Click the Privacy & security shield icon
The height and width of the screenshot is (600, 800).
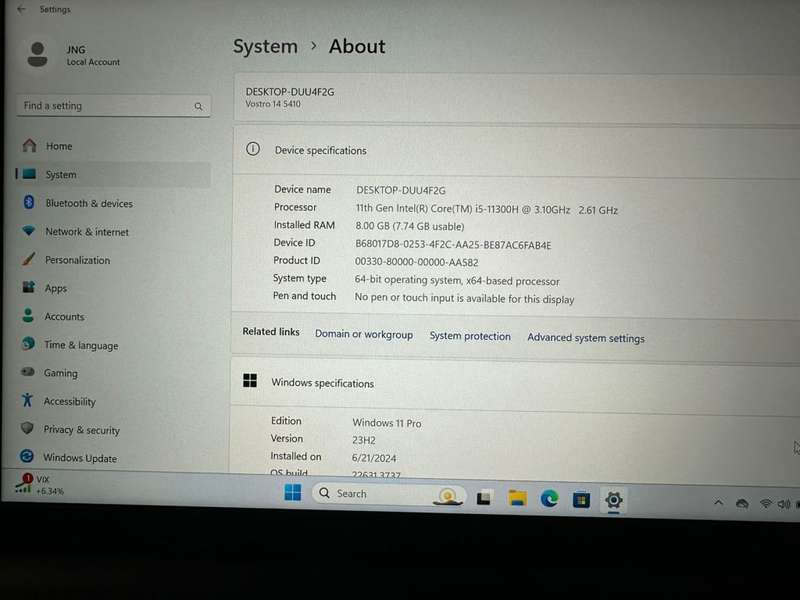tap(27, 428)
